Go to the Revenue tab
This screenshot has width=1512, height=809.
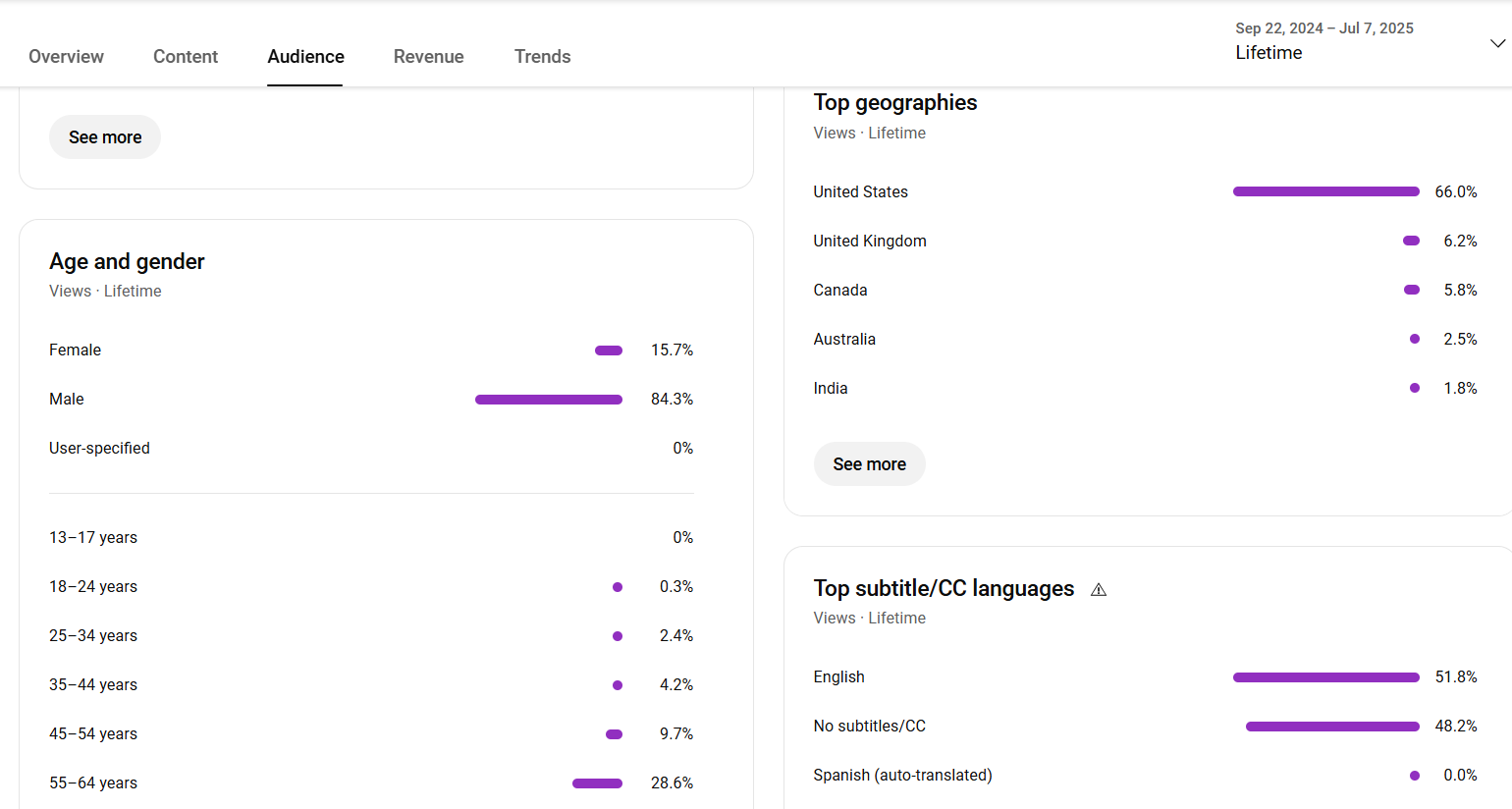pos(428,57)
